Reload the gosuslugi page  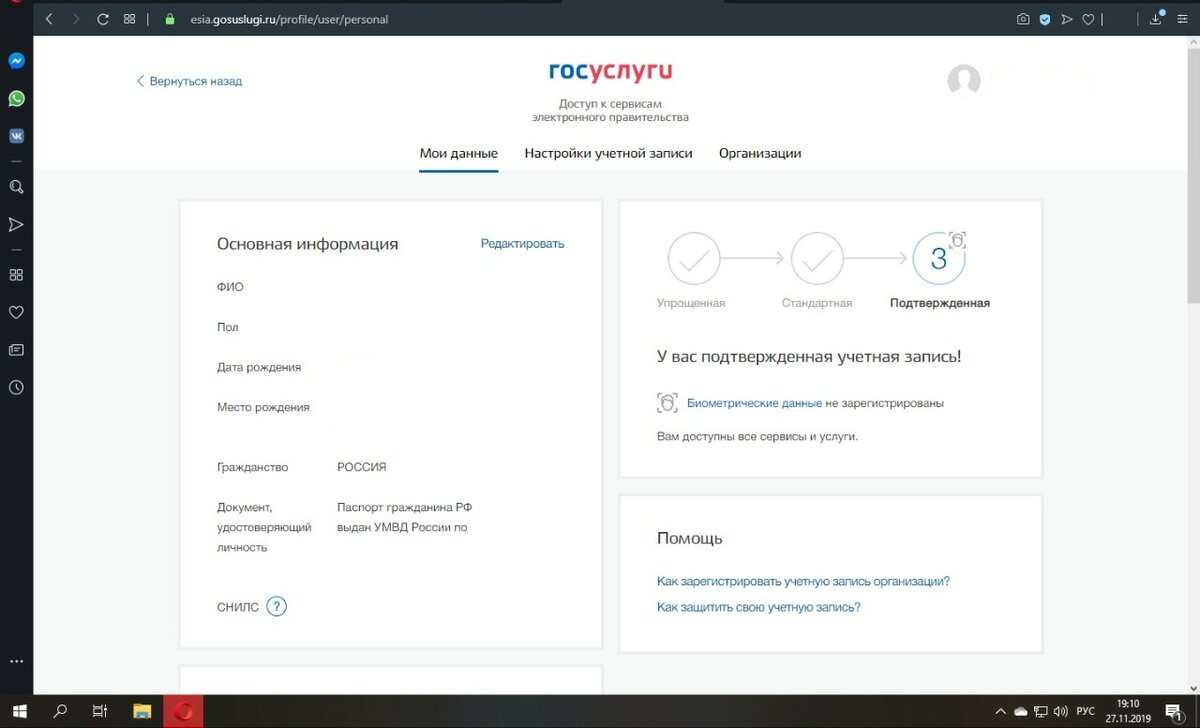(101, 19)
